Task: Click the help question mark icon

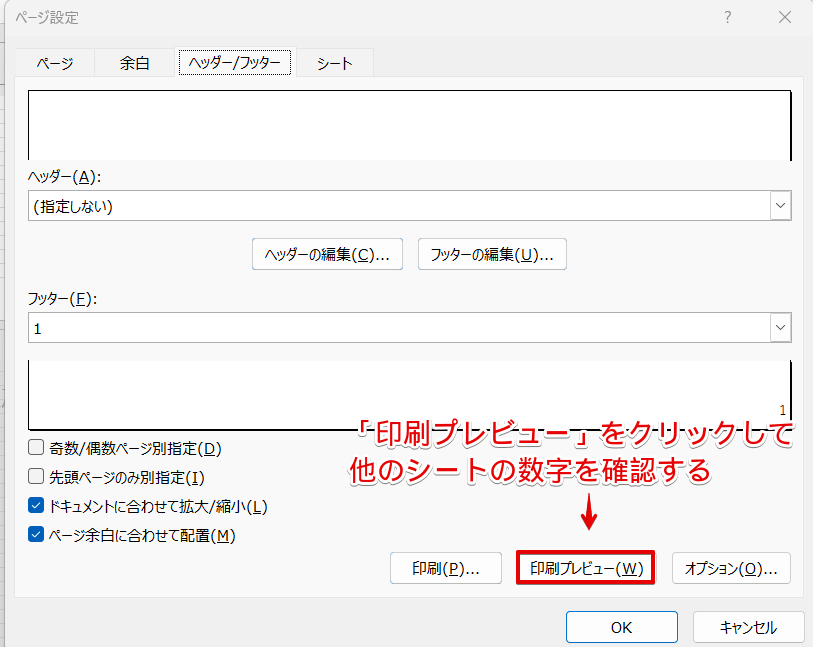Action: pos(728,18)
